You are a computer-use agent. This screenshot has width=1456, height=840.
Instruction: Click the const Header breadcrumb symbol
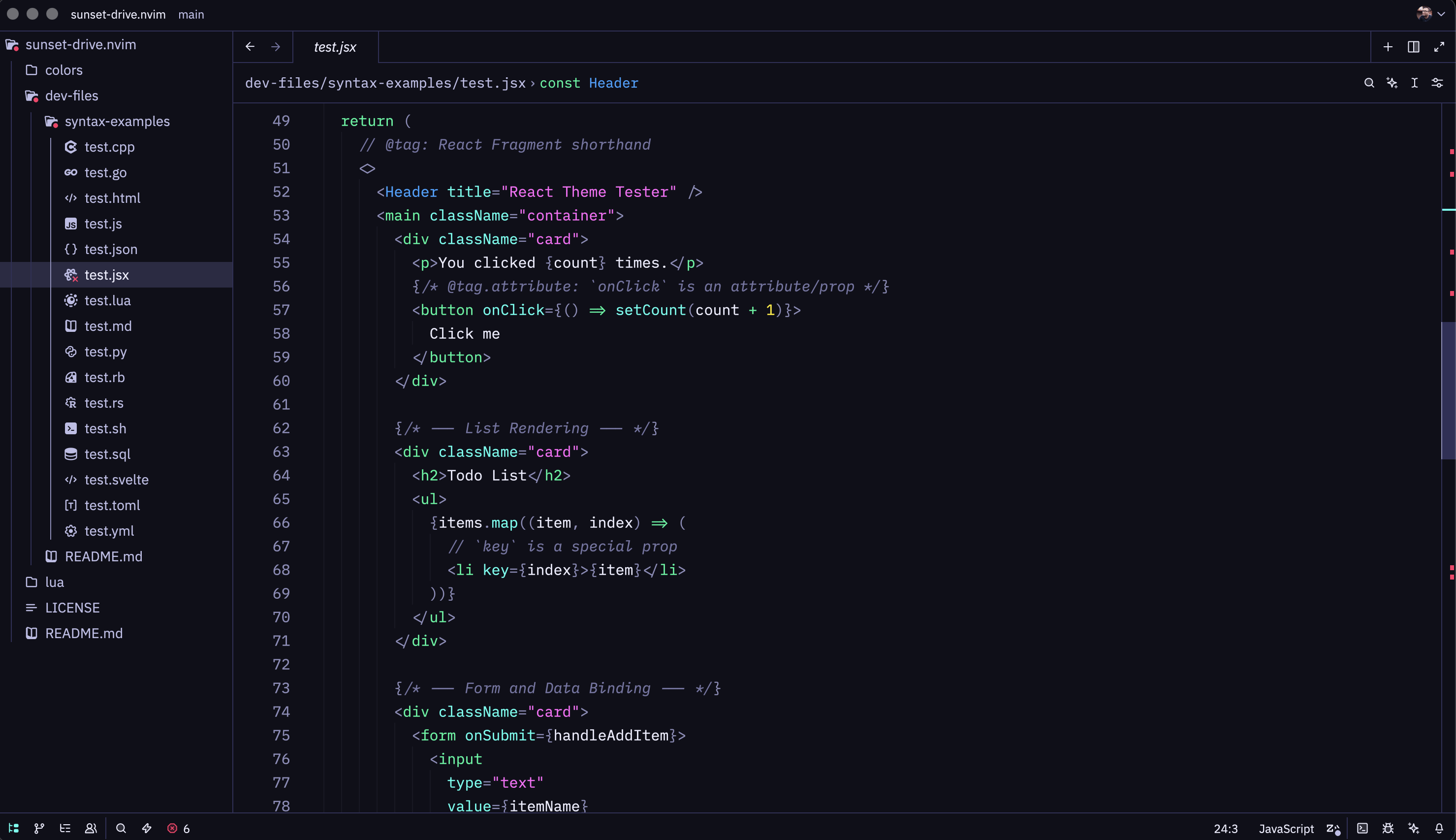[589, 83]
